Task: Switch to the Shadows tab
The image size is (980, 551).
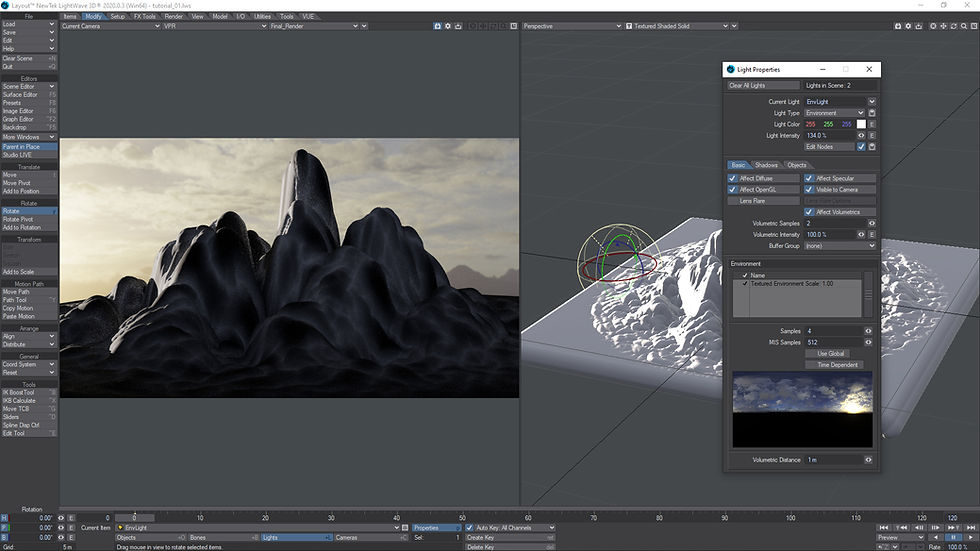Action: pos(766,165)
